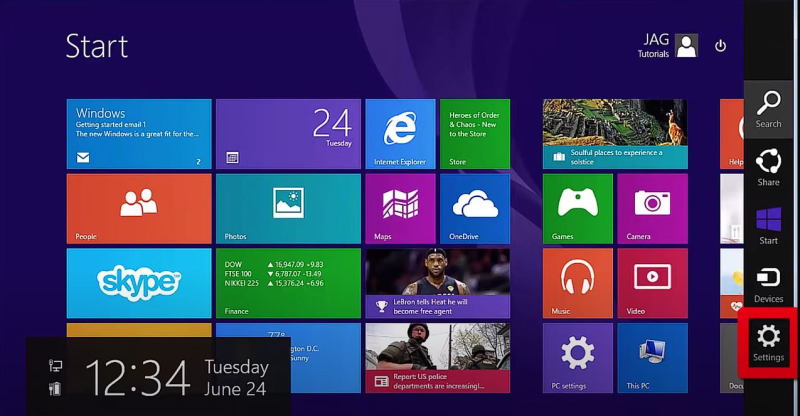Open the Share charm
800x416 pixels.
[x=768, y=167]
